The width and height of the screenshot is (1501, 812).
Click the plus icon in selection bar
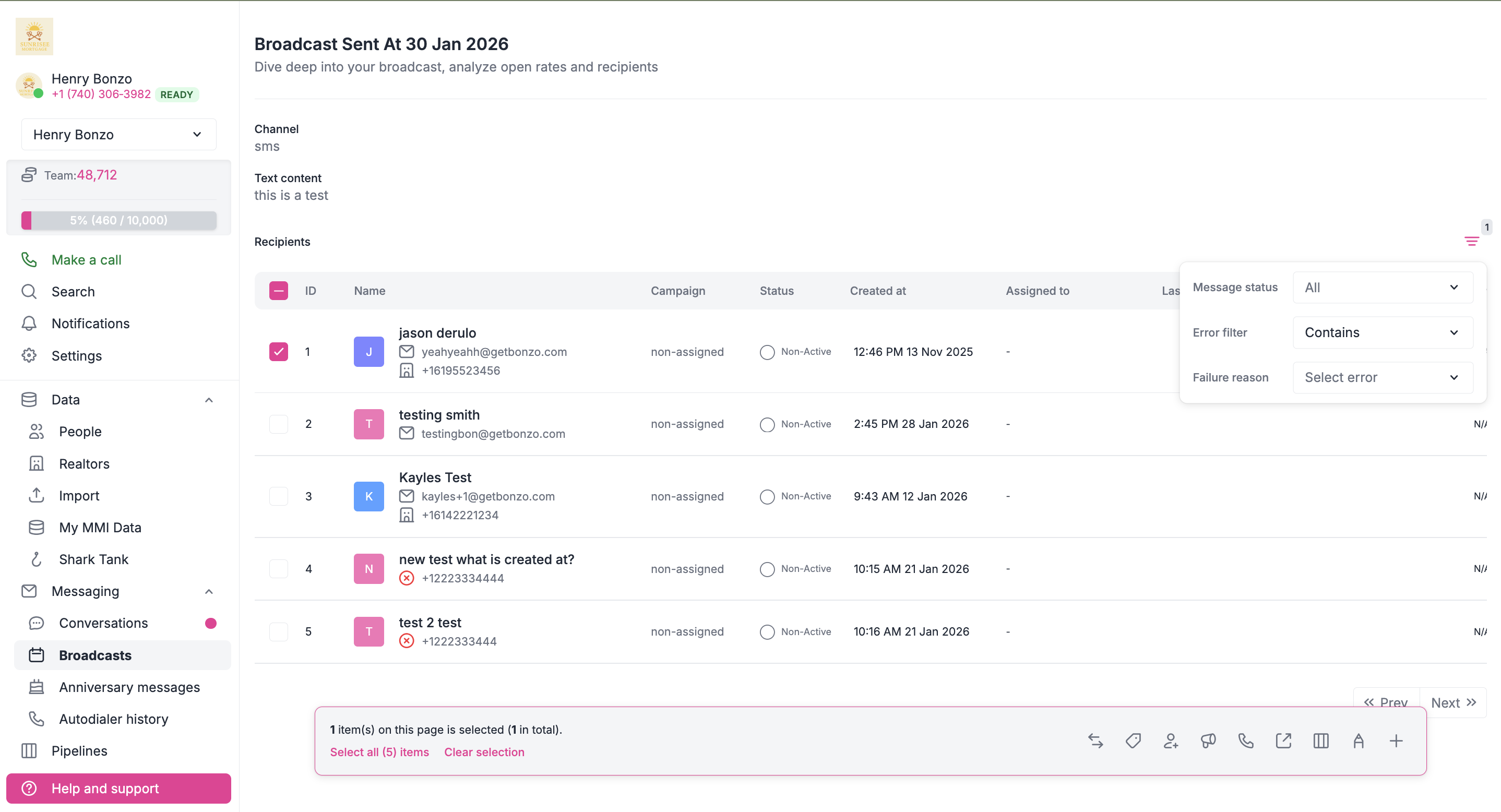coord(1396,741)
